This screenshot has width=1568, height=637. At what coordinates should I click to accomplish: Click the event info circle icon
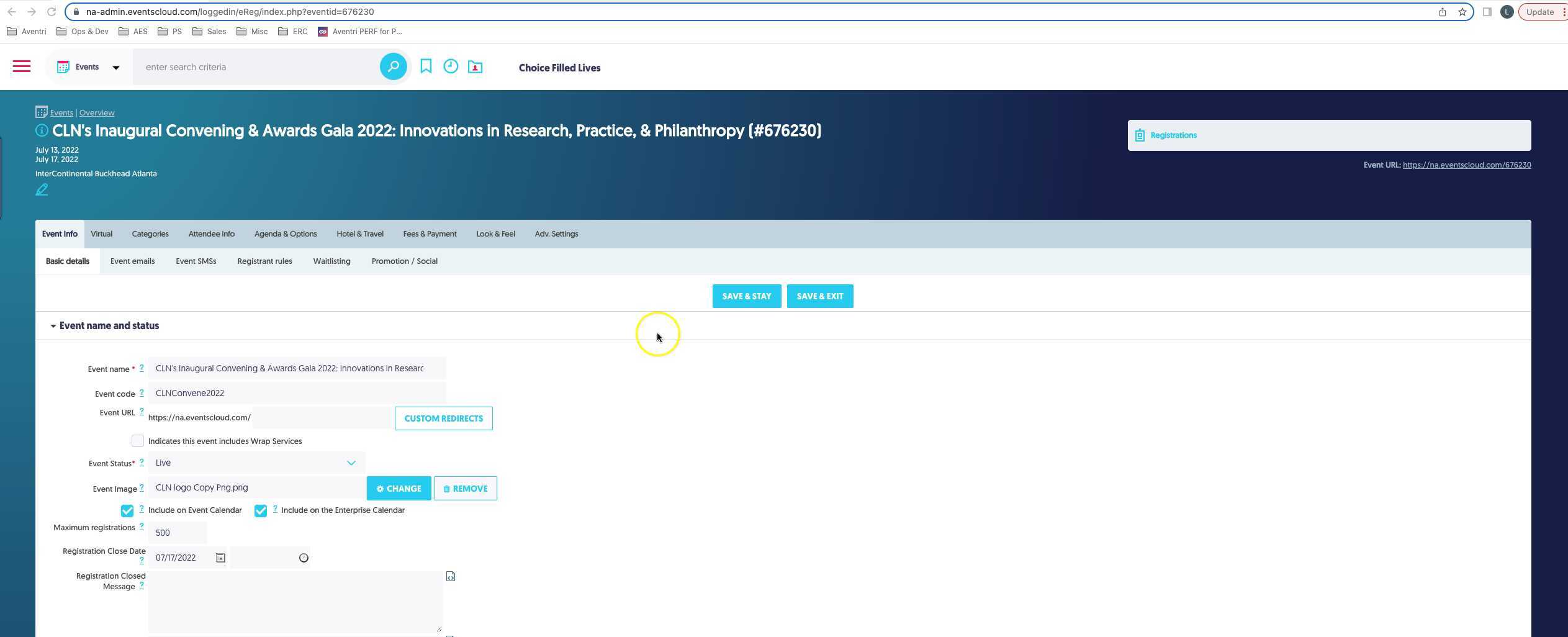(x=42, y=130)
